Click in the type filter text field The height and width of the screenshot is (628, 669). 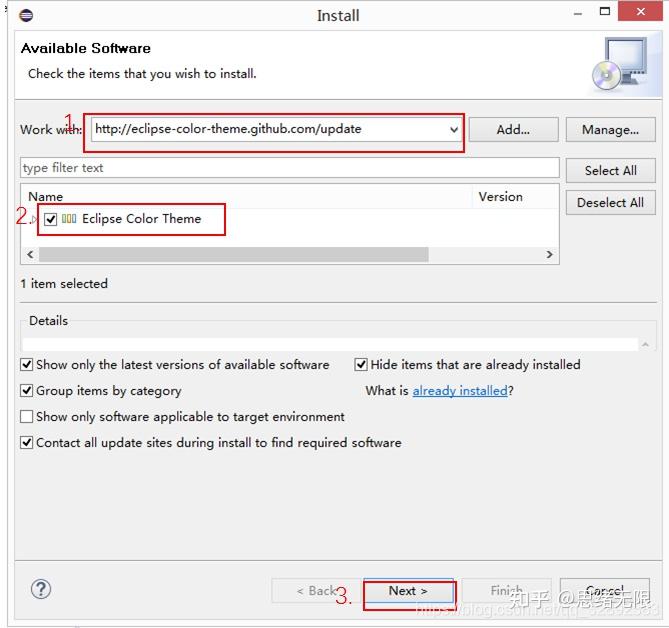(x=290, y=168)
